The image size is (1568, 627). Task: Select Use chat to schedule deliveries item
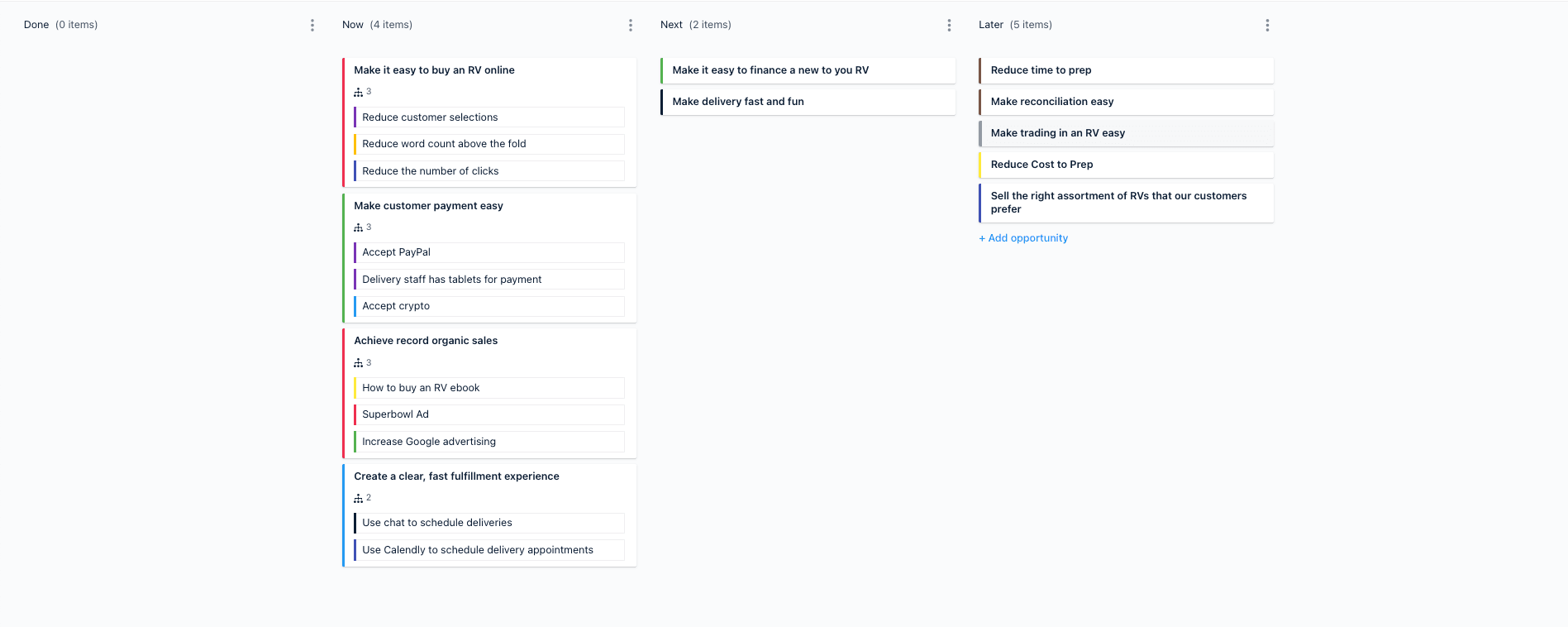489,523
